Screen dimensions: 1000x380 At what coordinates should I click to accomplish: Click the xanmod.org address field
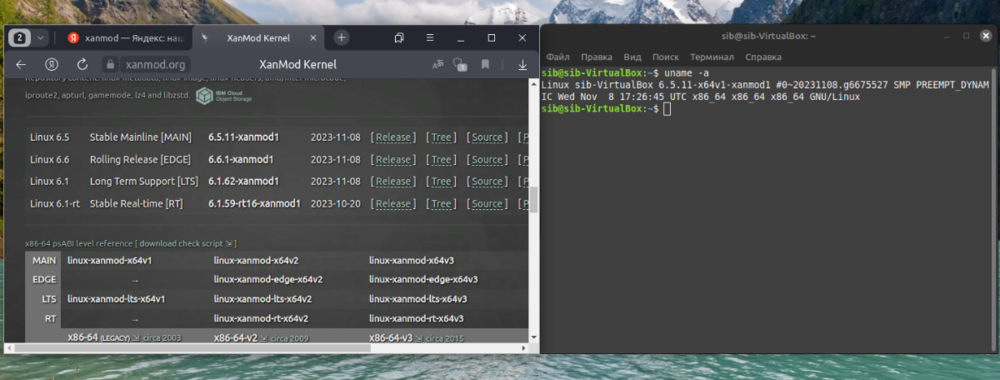(156, 64)
